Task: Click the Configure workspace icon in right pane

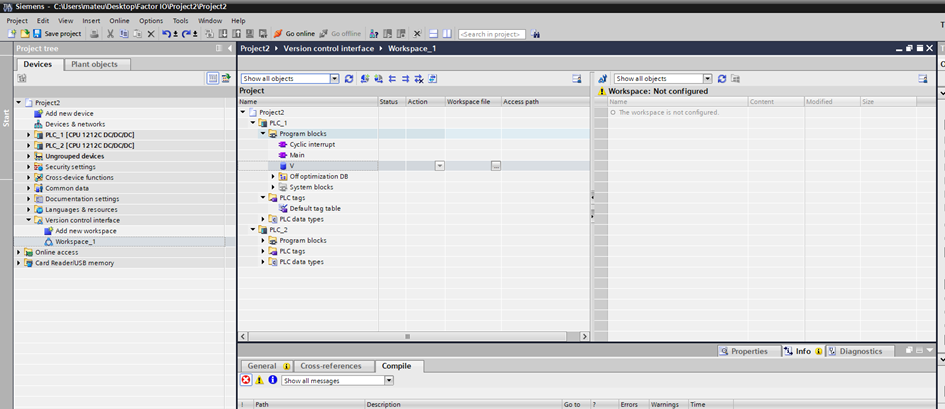Action: (x=923, y=78)
